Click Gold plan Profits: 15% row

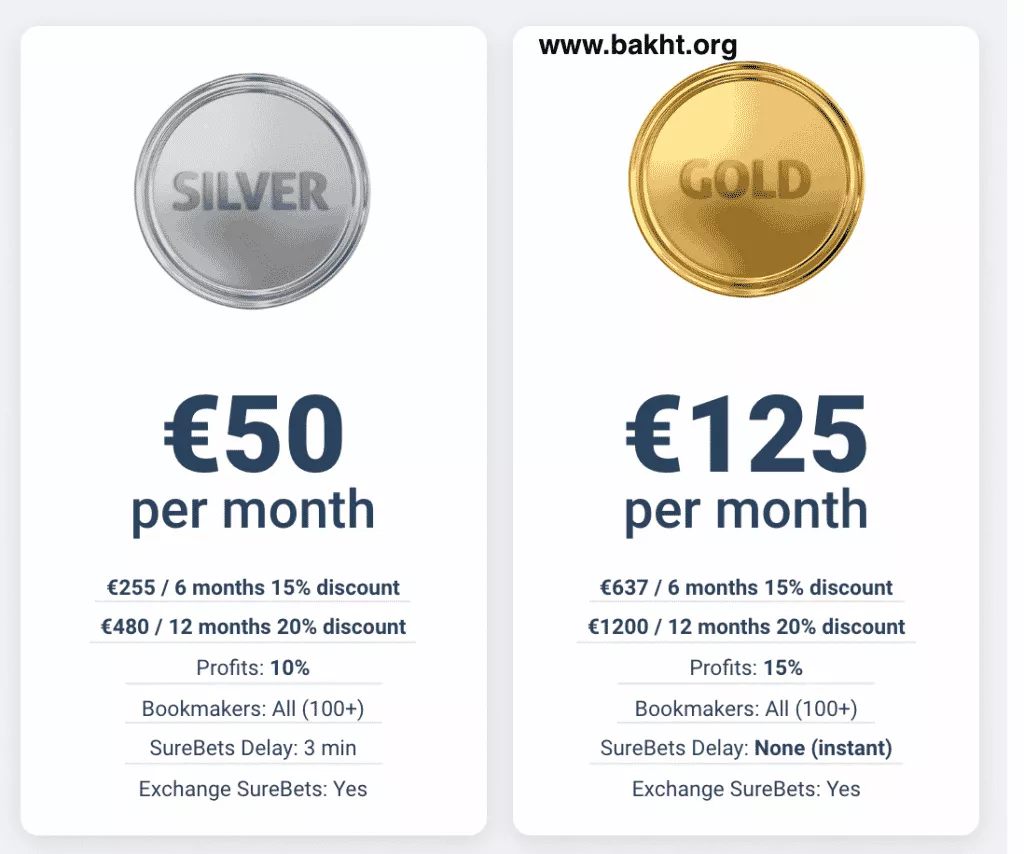[746, 667]
